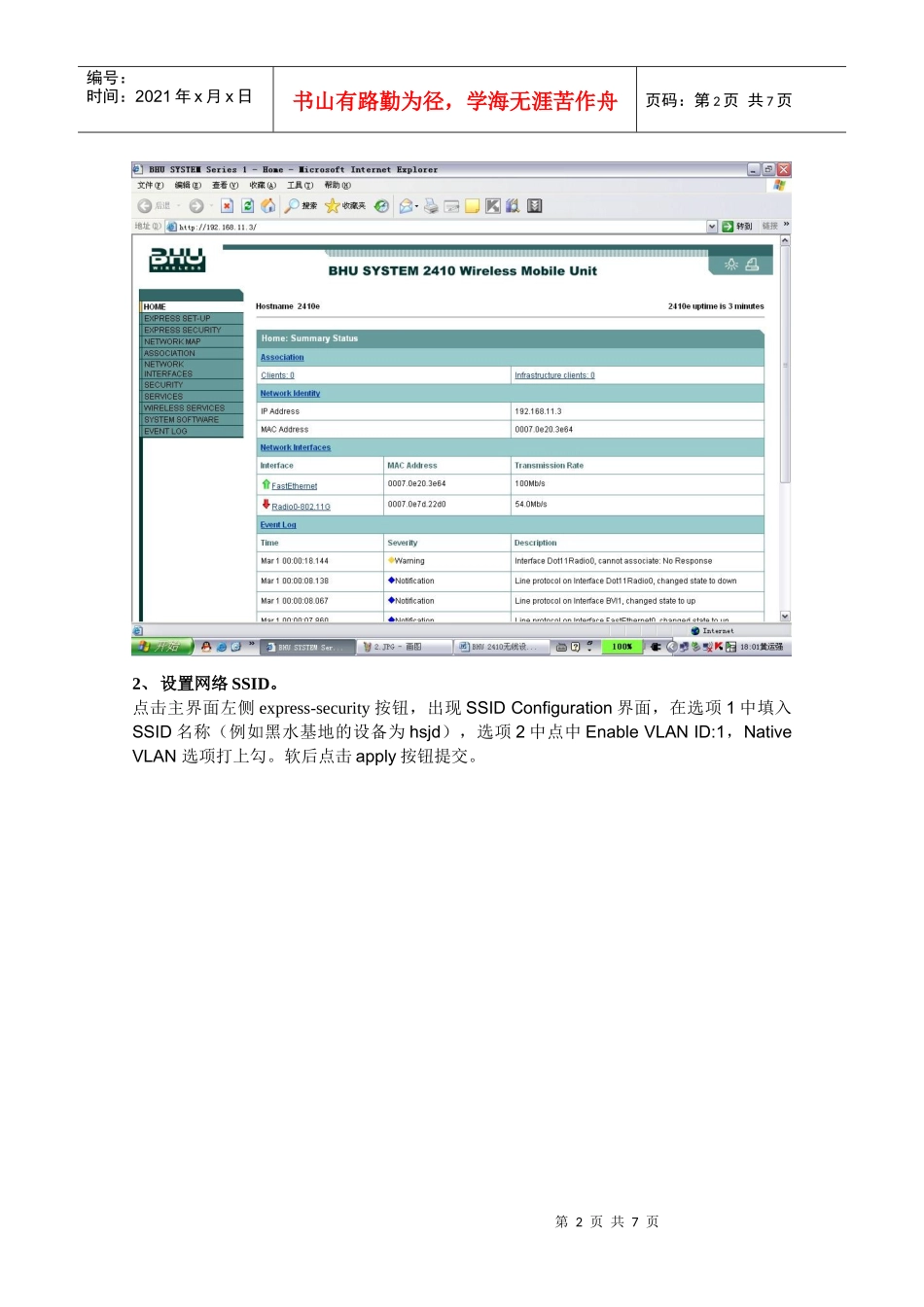Click the green Refresh page icon
Image resolution: width=924 pixels, height=1307 pixels.
pyautogui.click(x=247, y=206)
